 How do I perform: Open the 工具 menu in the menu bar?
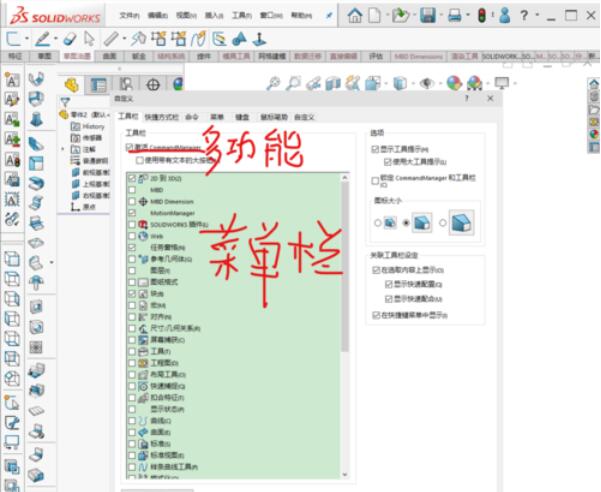241,16
